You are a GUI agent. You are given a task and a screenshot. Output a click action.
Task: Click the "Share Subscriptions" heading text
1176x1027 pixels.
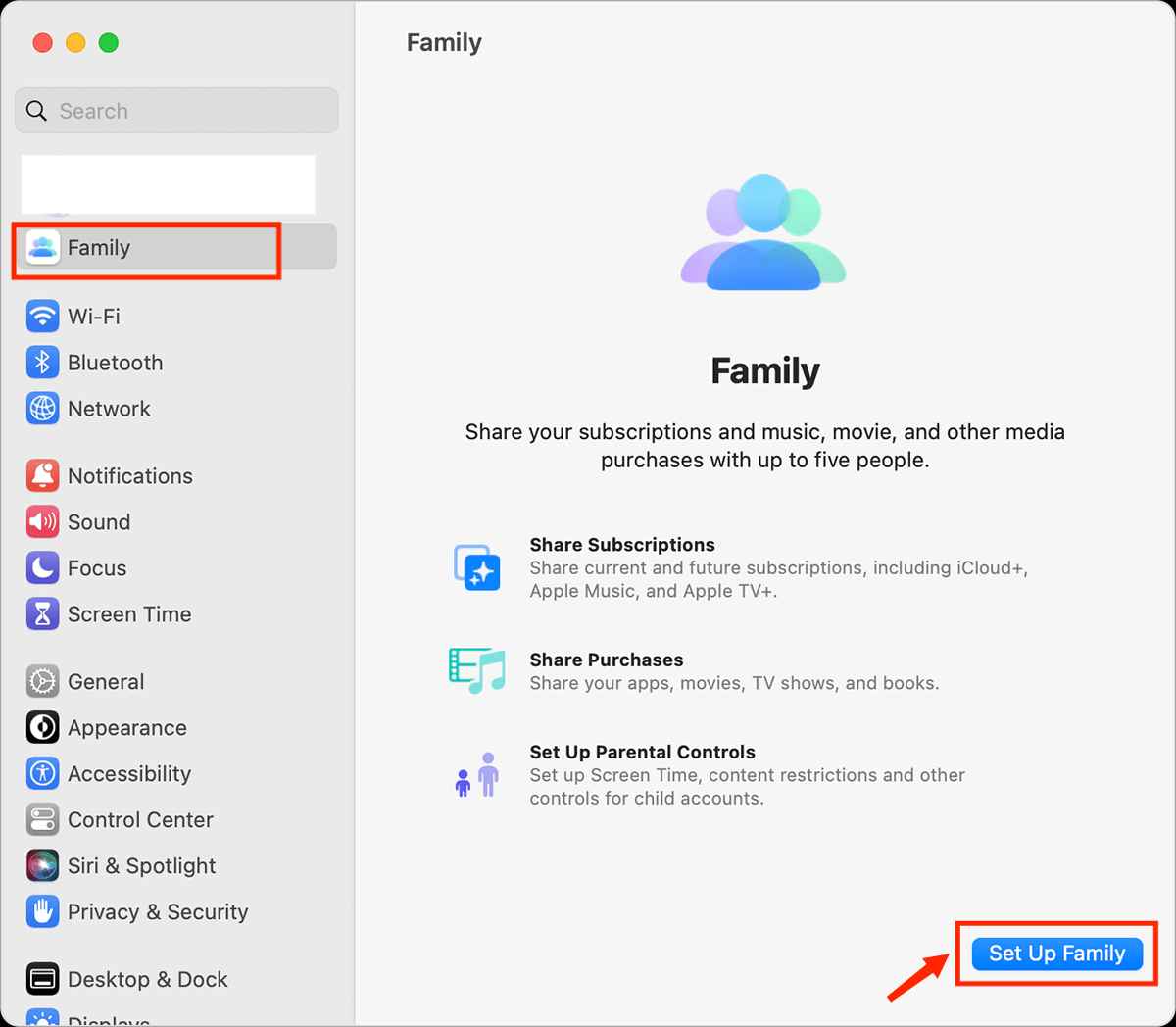[x=622, y=545]
